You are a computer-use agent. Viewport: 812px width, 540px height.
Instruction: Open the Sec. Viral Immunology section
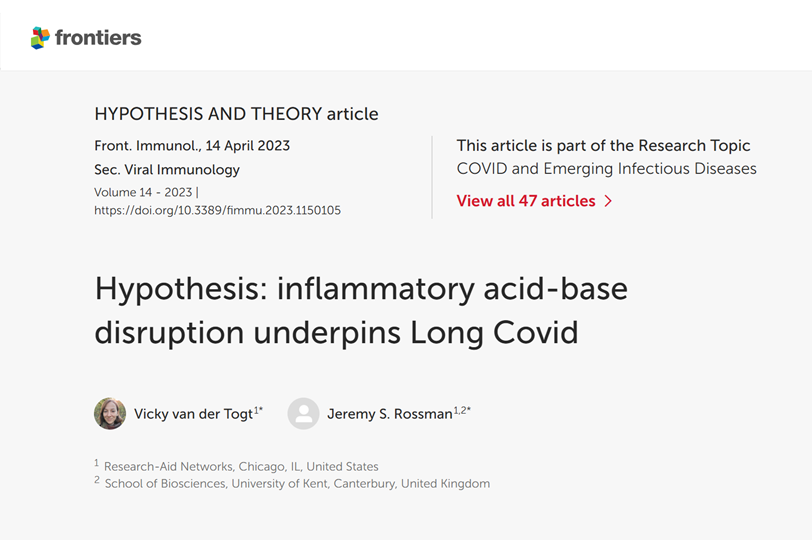pos(167,169)
